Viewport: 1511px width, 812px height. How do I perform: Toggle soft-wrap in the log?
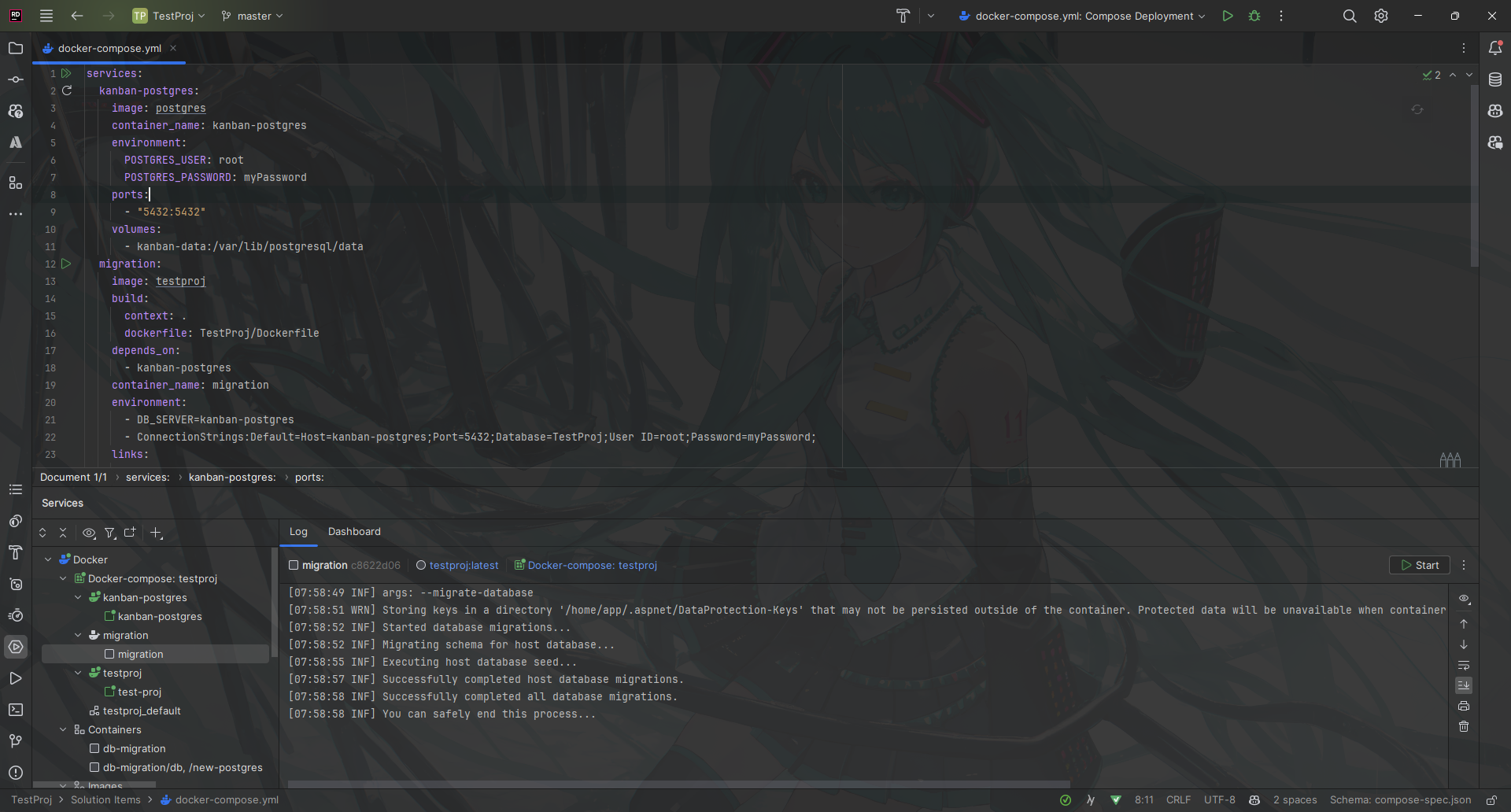pyautogui.click(x=1464, y=665)
